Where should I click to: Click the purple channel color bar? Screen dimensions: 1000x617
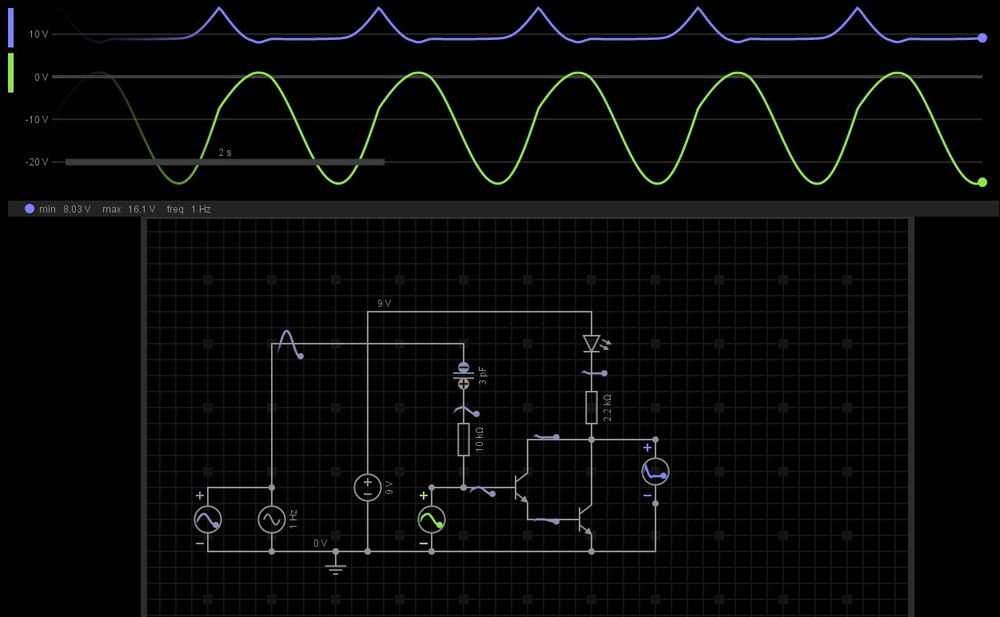(x=11, y=25)
